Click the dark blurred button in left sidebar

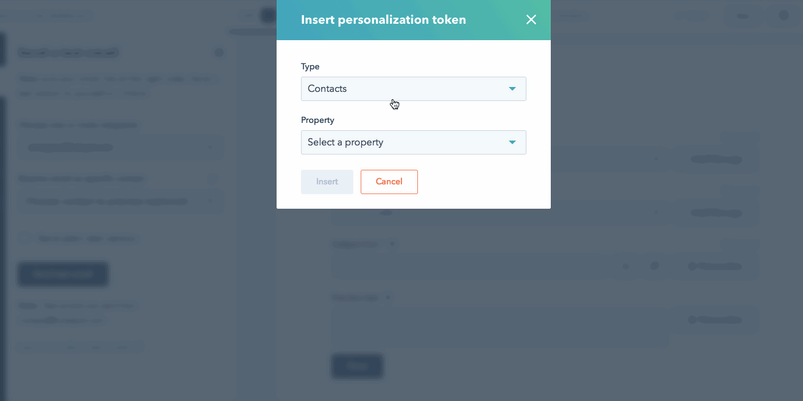(x=63, y=275)
